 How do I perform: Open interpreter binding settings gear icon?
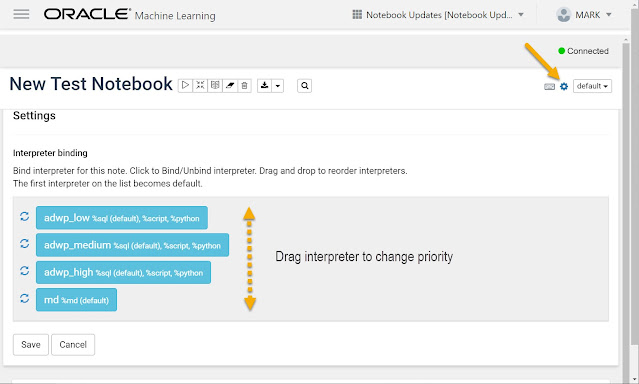pyautogui.click(x=564, y=86)
